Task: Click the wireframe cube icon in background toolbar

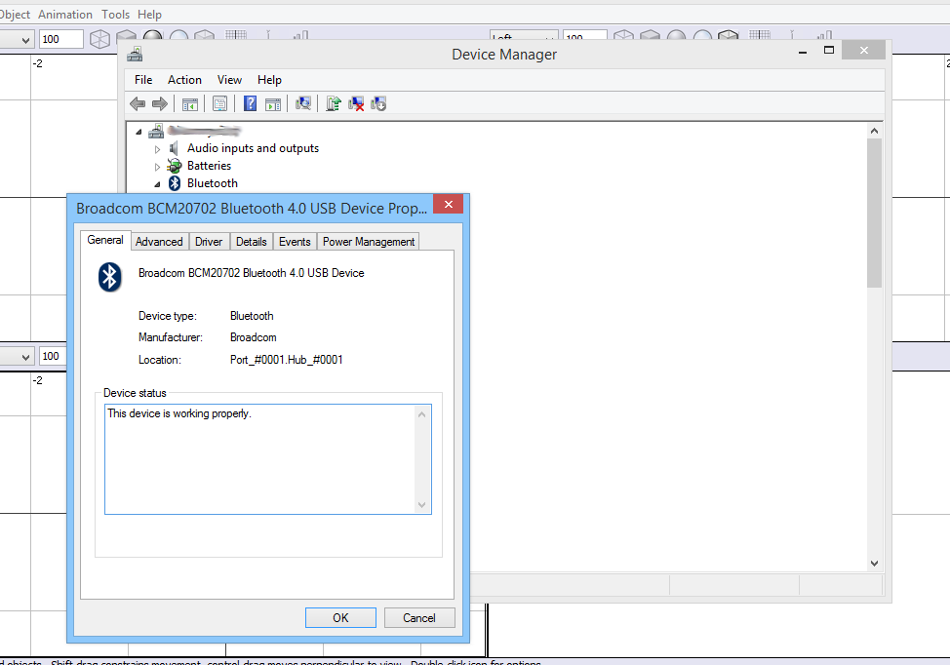Action: [100, 39]
